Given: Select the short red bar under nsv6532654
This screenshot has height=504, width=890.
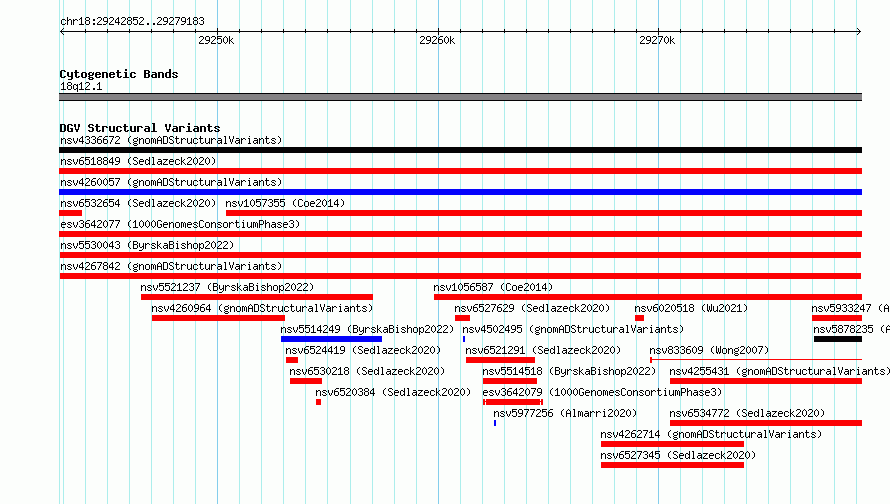Looking at the screenshot, I should (70, 213).
